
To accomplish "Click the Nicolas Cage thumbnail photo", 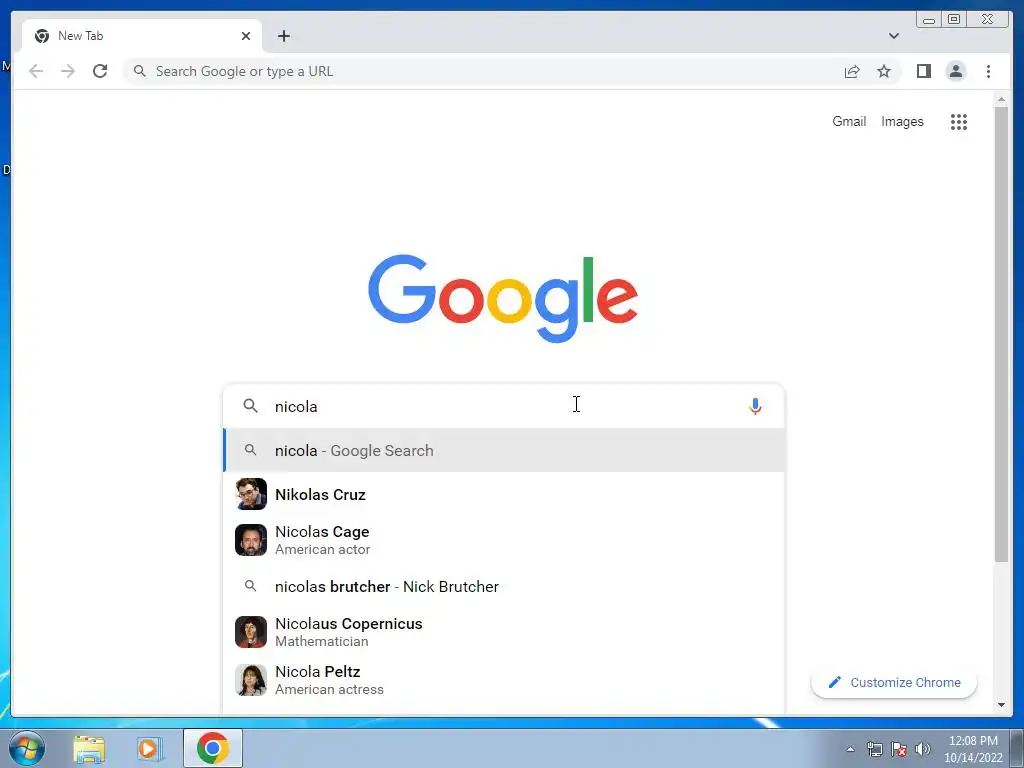I will coord(251,540).
